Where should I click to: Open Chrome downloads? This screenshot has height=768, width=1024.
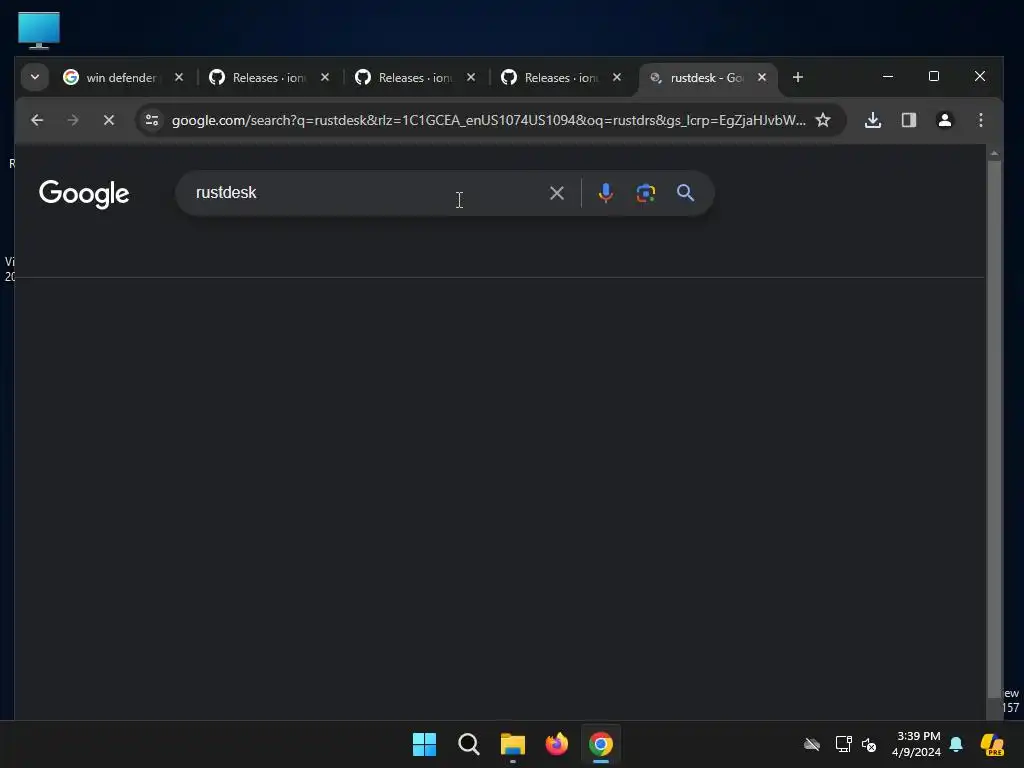[x=873, y=120]
